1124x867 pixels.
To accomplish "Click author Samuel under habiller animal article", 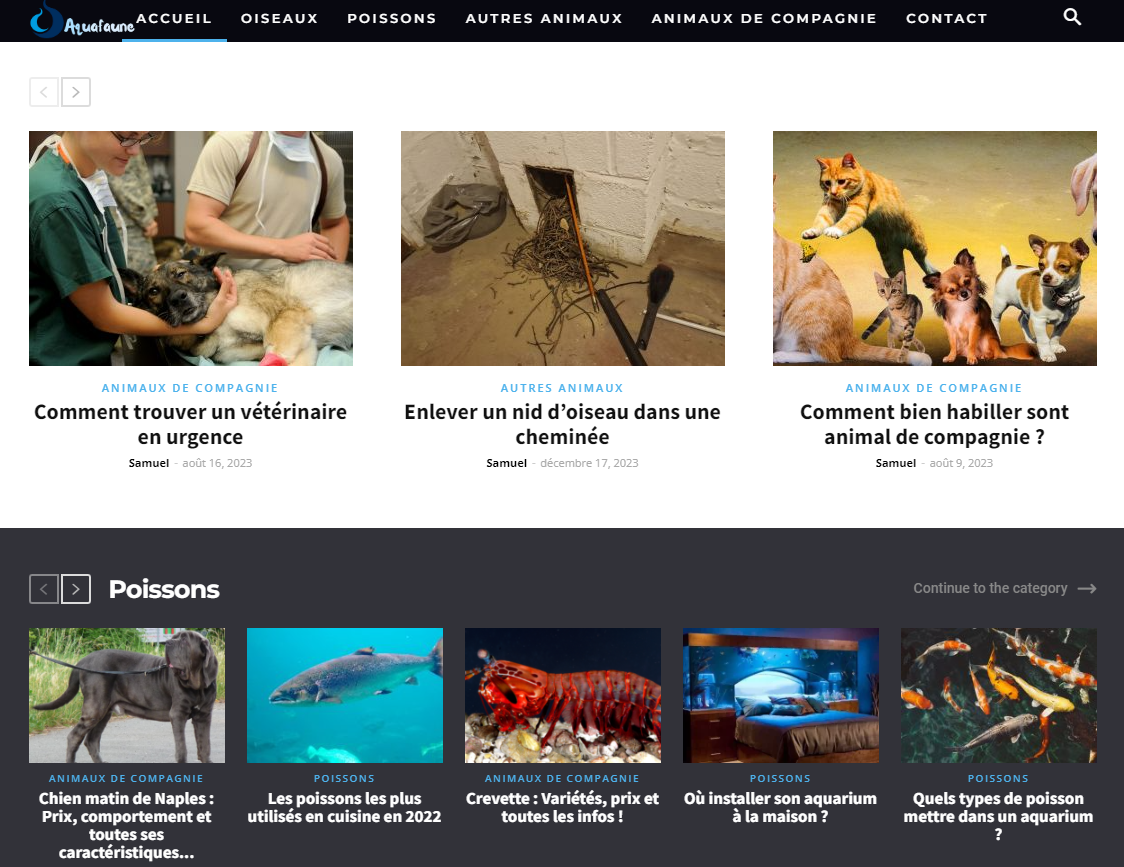I will point(896,463).
